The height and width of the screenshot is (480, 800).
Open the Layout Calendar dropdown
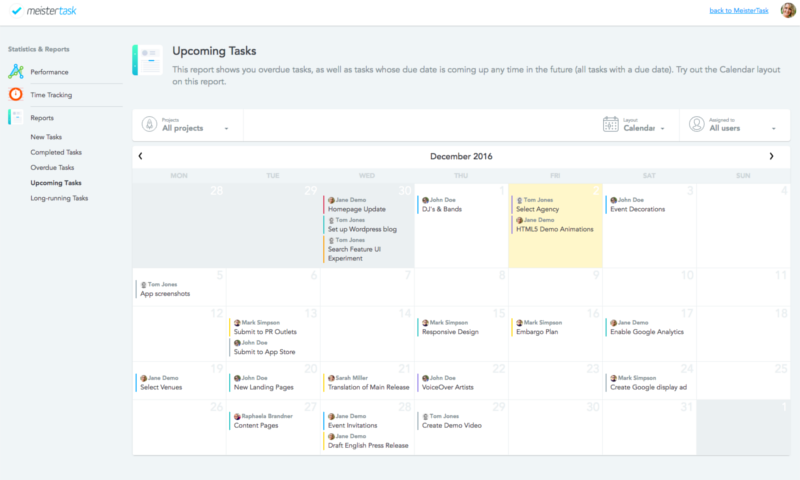[x=664, y=129]
